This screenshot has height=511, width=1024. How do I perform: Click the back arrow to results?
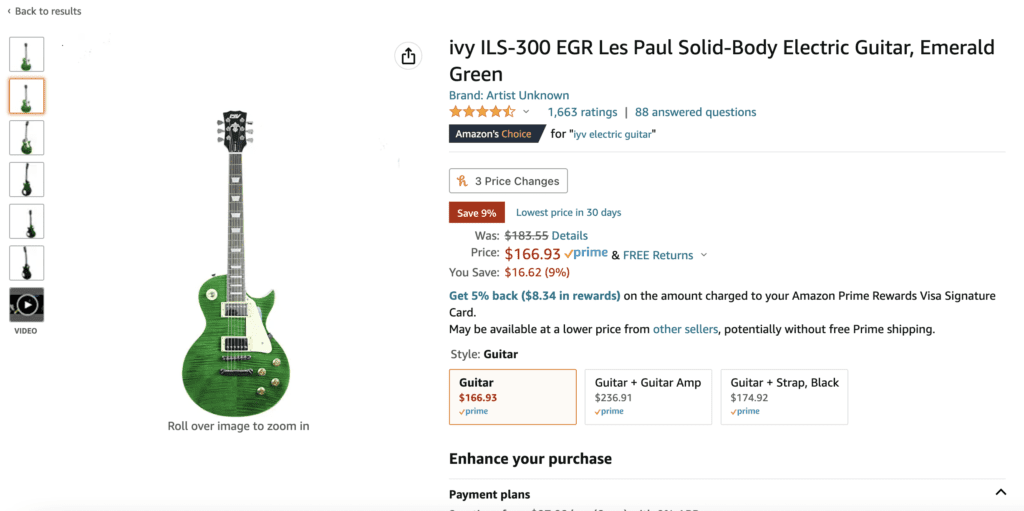pos(10,12)
